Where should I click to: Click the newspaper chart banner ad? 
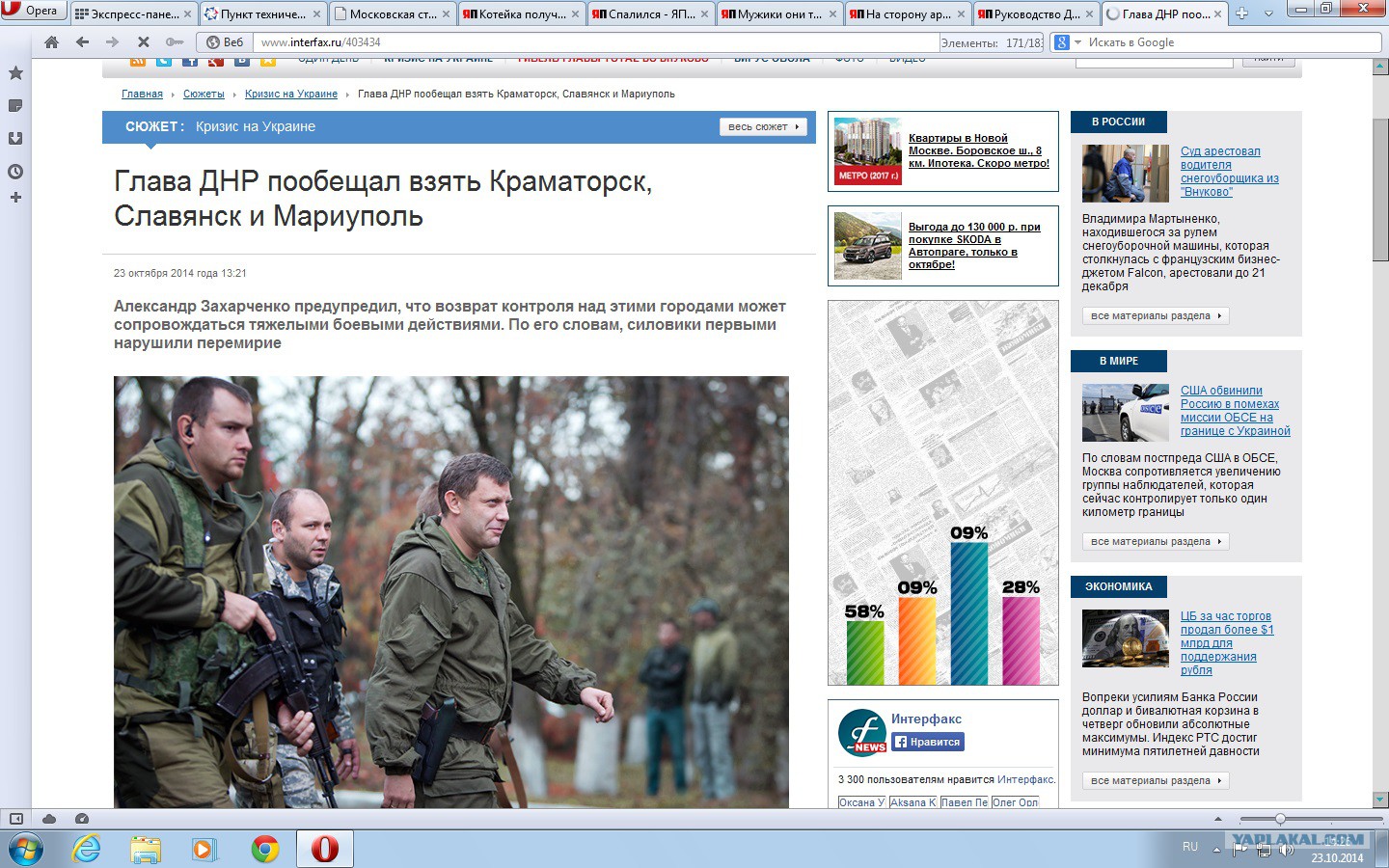[943, 493]
